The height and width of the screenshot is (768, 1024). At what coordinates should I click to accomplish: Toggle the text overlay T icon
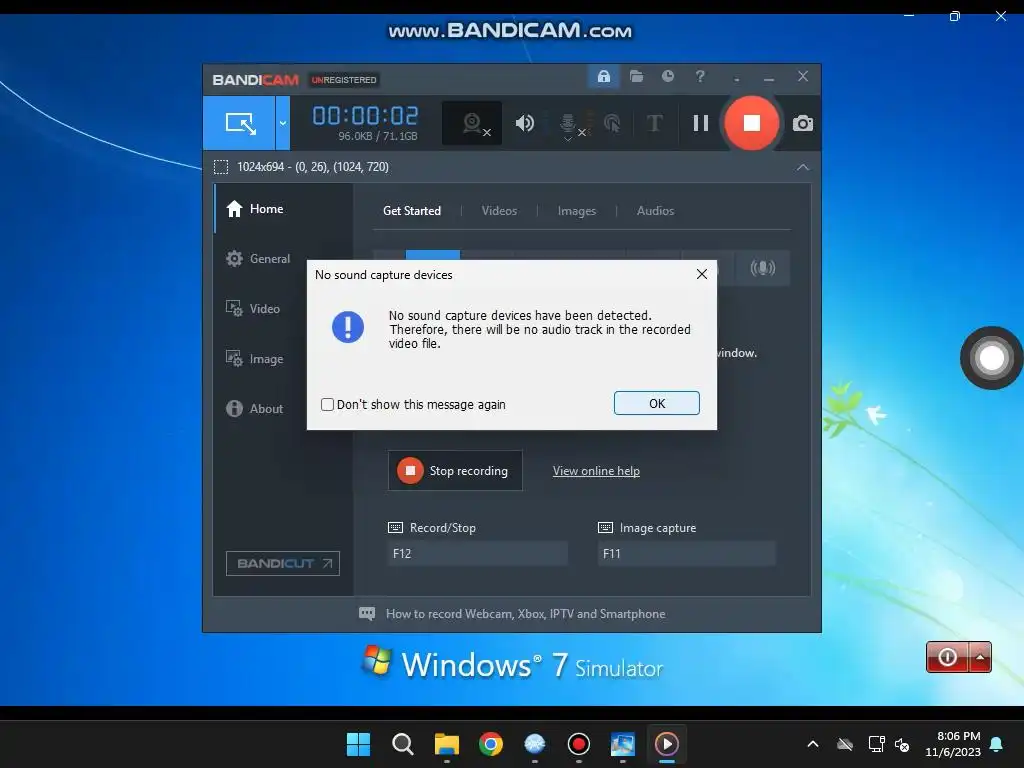click(654, 123)
